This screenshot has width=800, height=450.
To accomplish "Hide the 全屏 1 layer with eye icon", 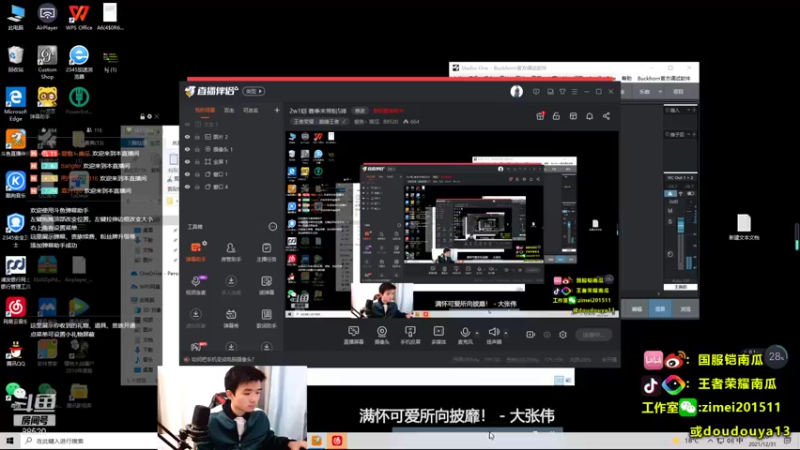I will point(187,162).
